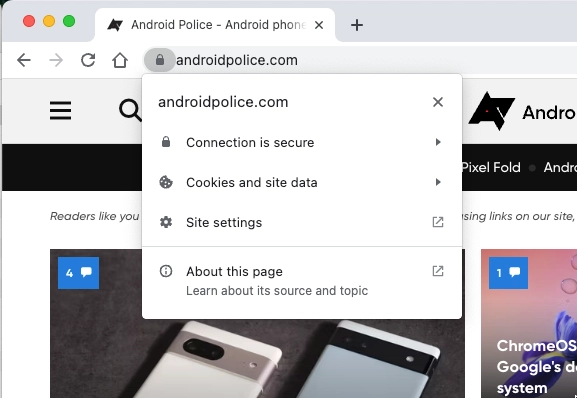Reload the page with refresh icon

pyautogui.click(x=88, y=60)
